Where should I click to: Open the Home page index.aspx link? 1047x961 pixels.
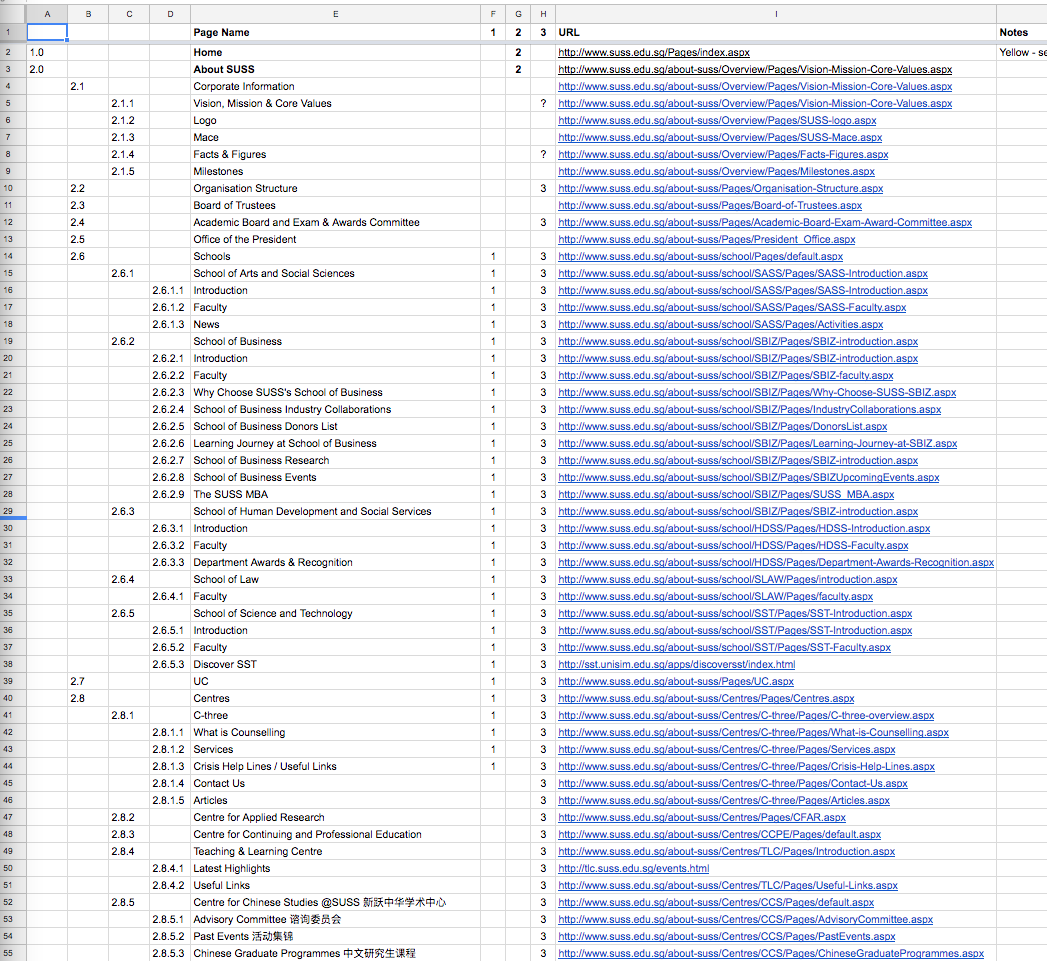[654, 52]
